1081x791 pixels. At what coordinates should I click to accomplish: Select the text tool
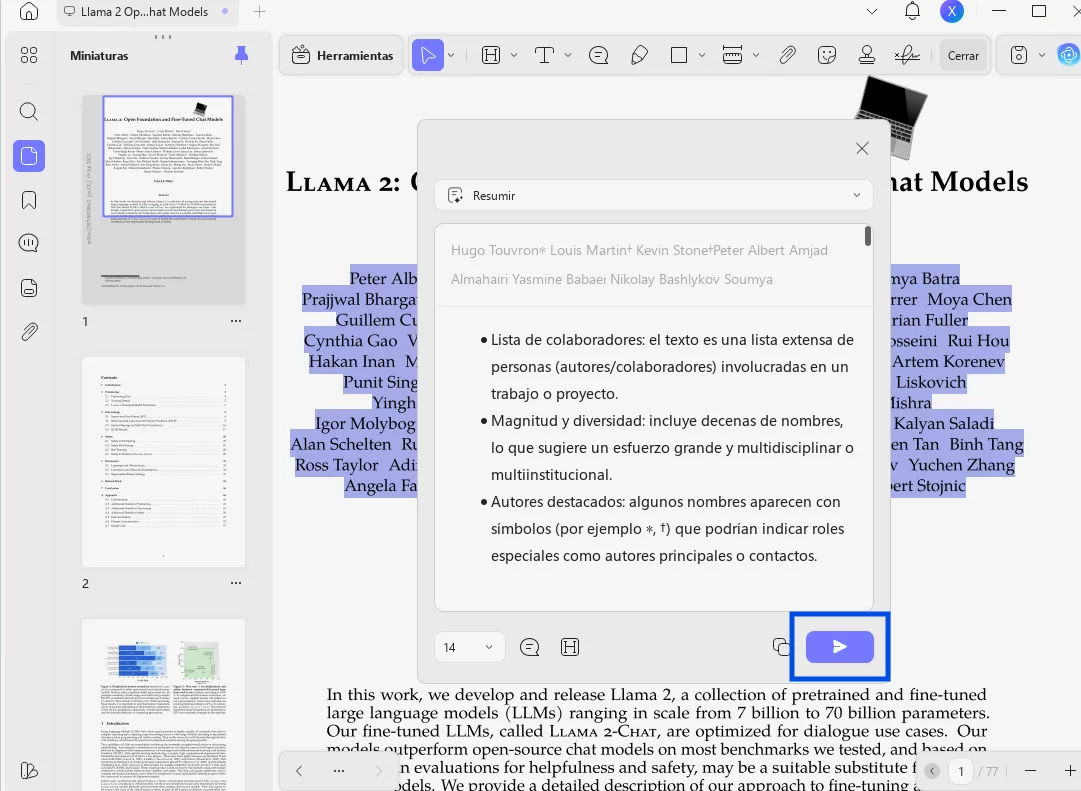pyautogui.click(x=545, y=55)
